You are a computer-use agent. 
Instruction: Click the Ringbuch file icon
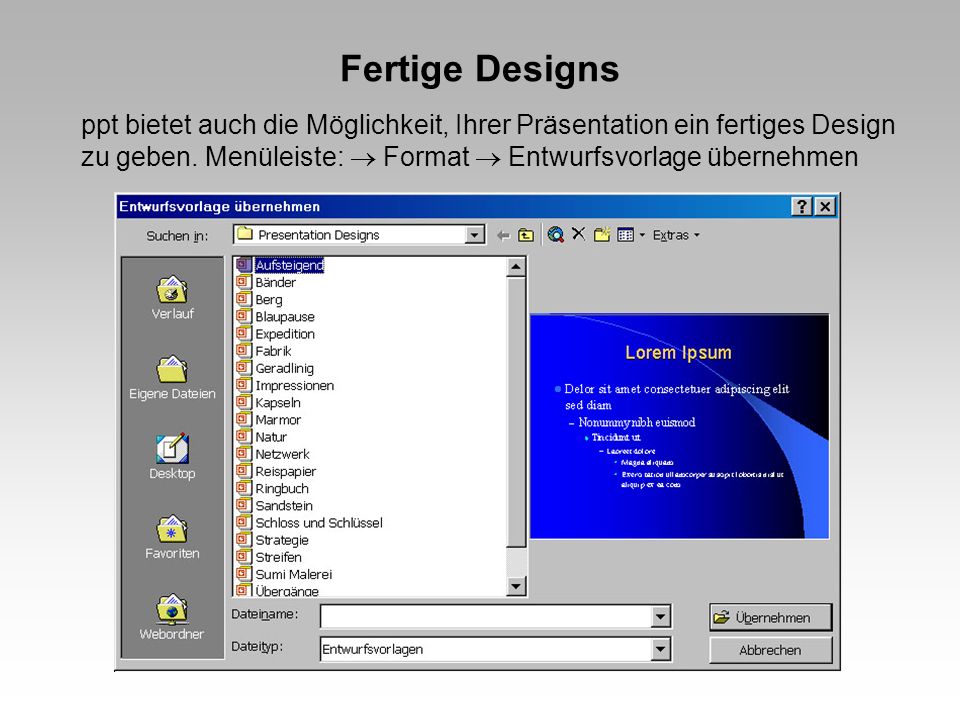pos(244,487)
